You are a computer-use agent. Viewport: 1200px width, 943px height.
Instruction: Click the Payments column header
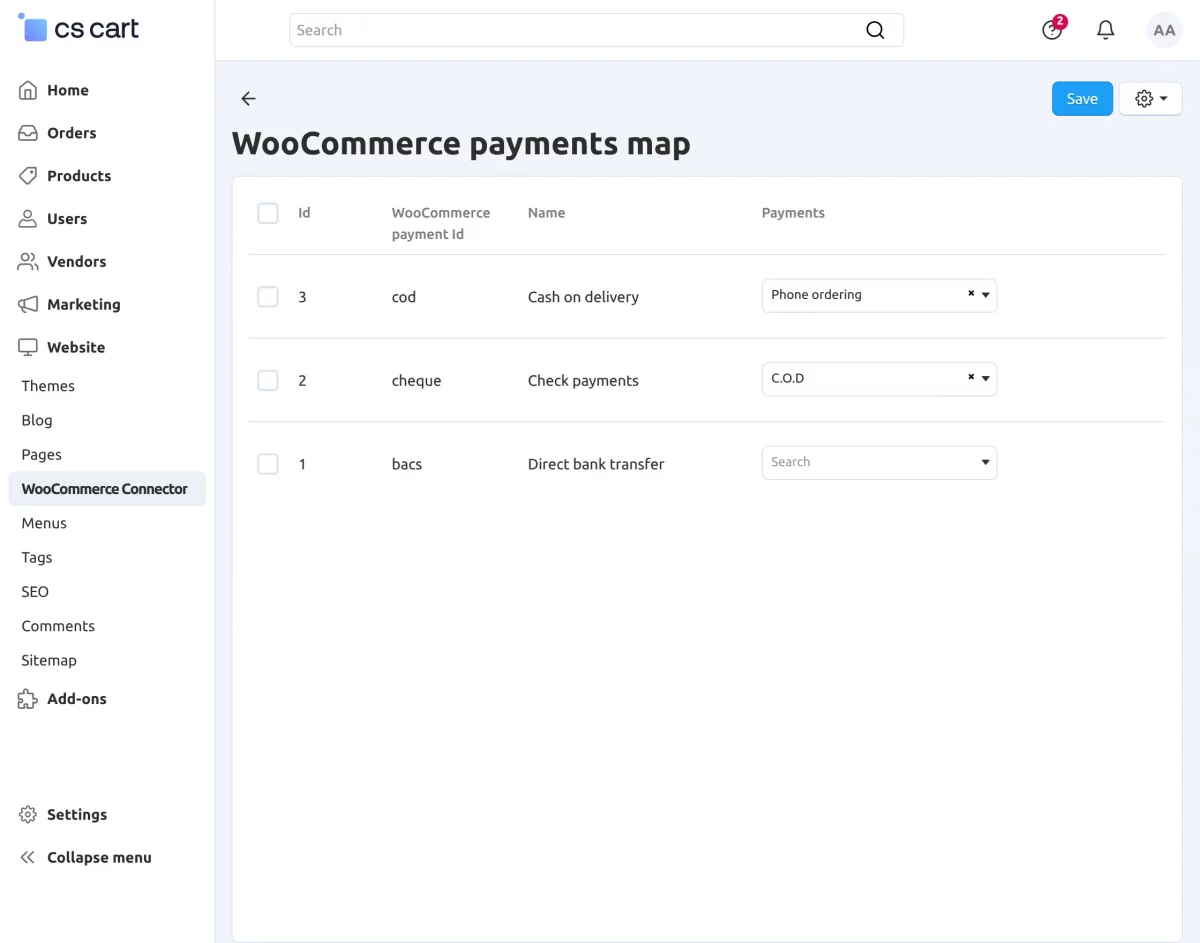[793, 213]
